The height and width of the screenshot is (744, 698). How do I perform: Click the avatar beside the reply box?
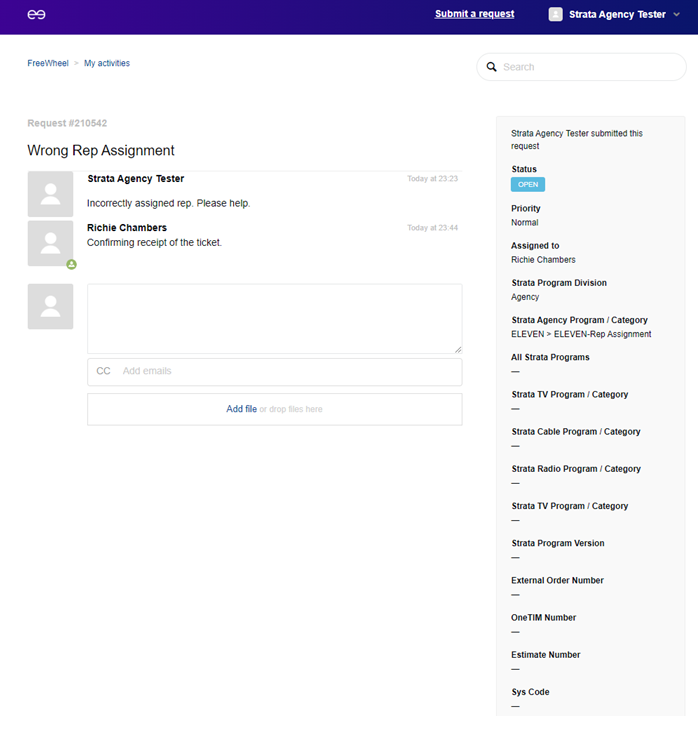[x=50, y=307]
